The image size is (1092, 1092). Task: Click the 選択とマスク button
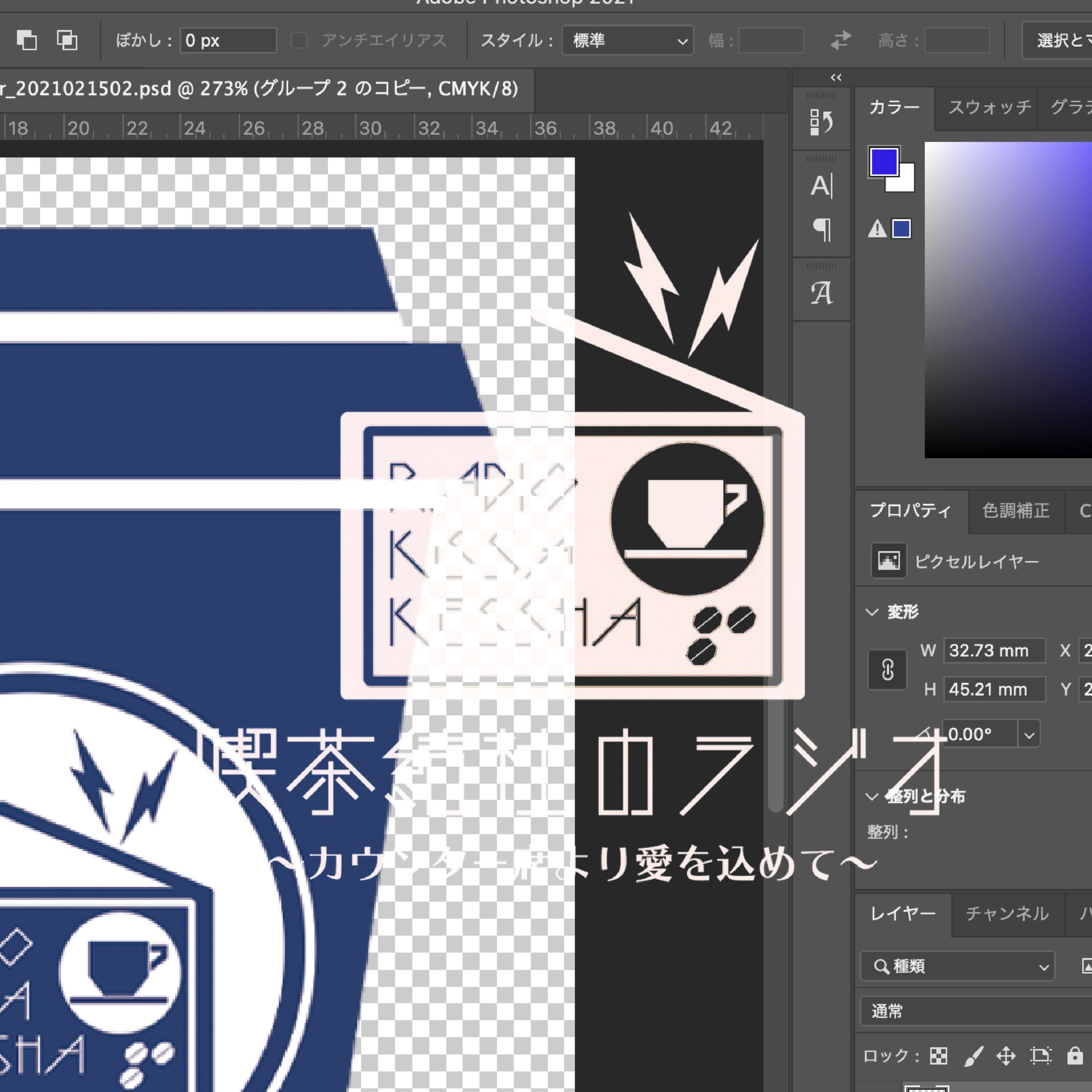pyautogui.click(x=1057, y=40)
